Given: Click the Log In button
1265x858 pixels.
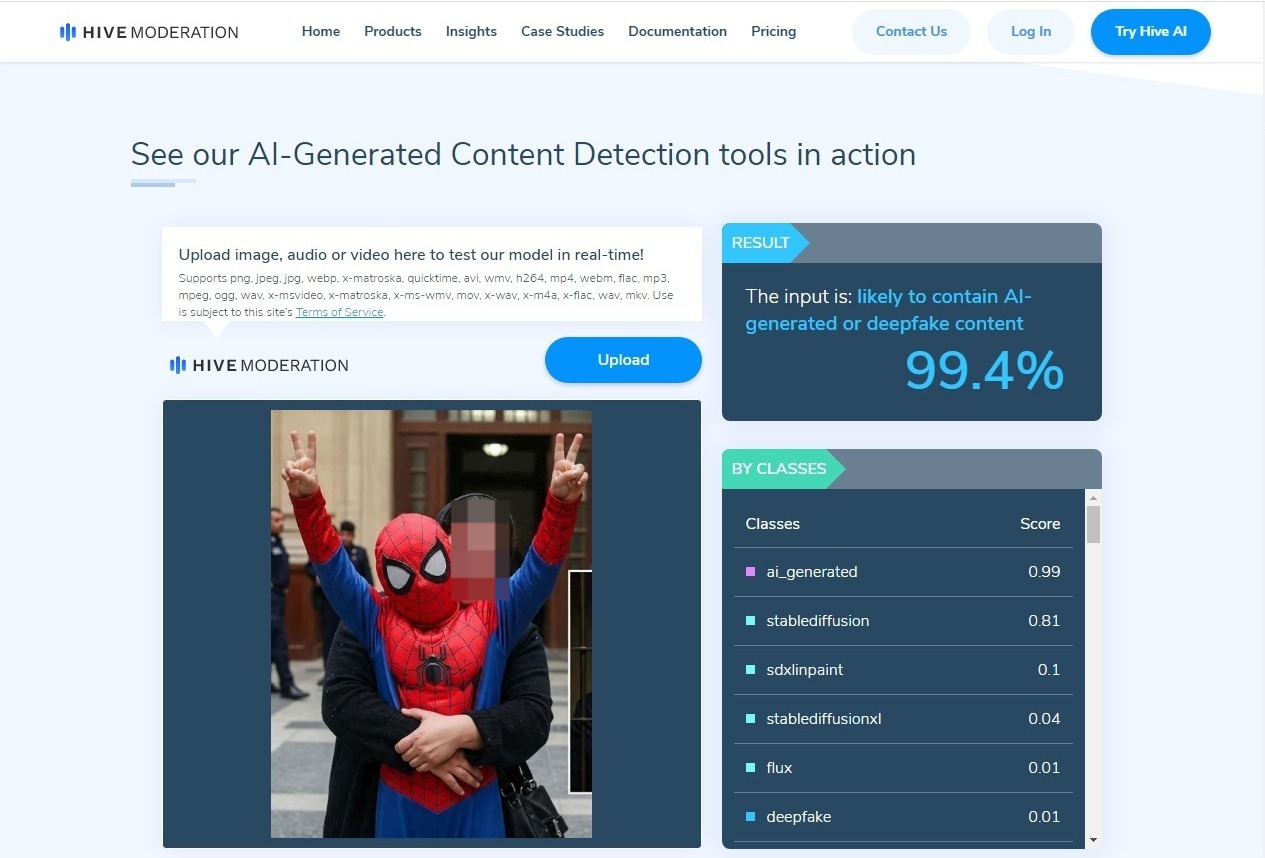Looking at the screenshot, I should (x=1031, y=32).
